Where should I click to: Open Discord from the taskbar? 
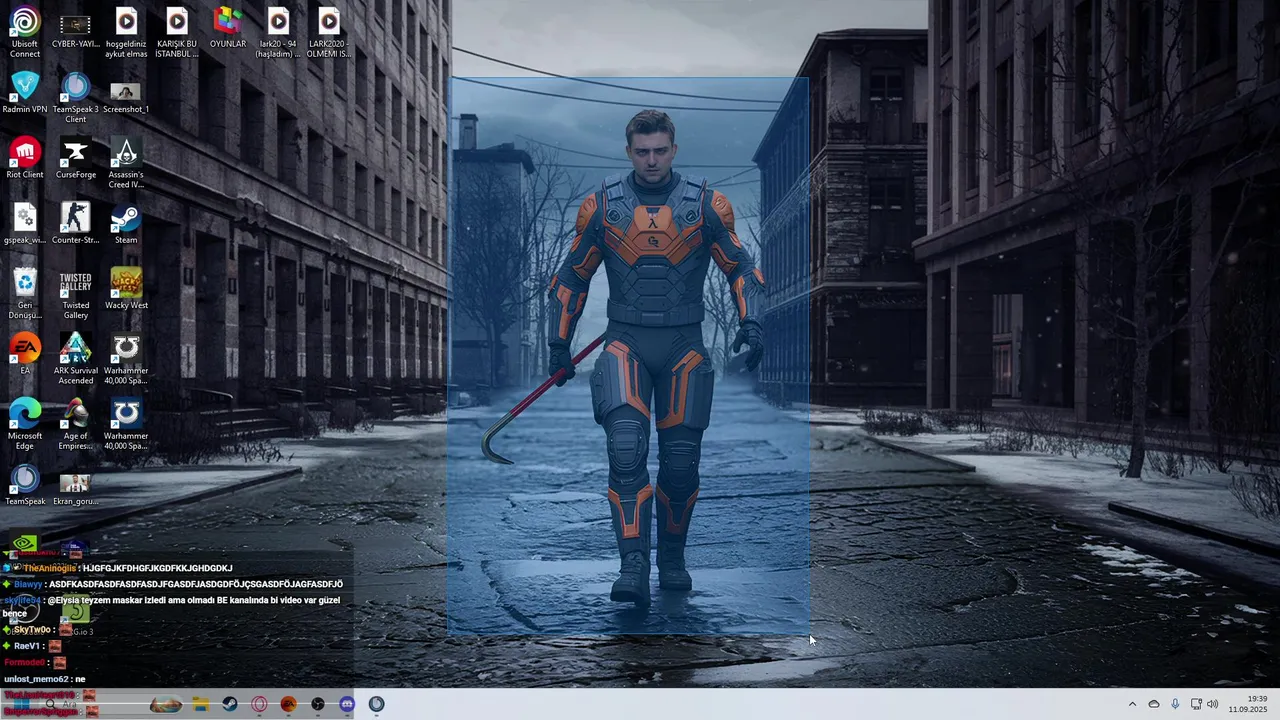(x=347, y=704)
